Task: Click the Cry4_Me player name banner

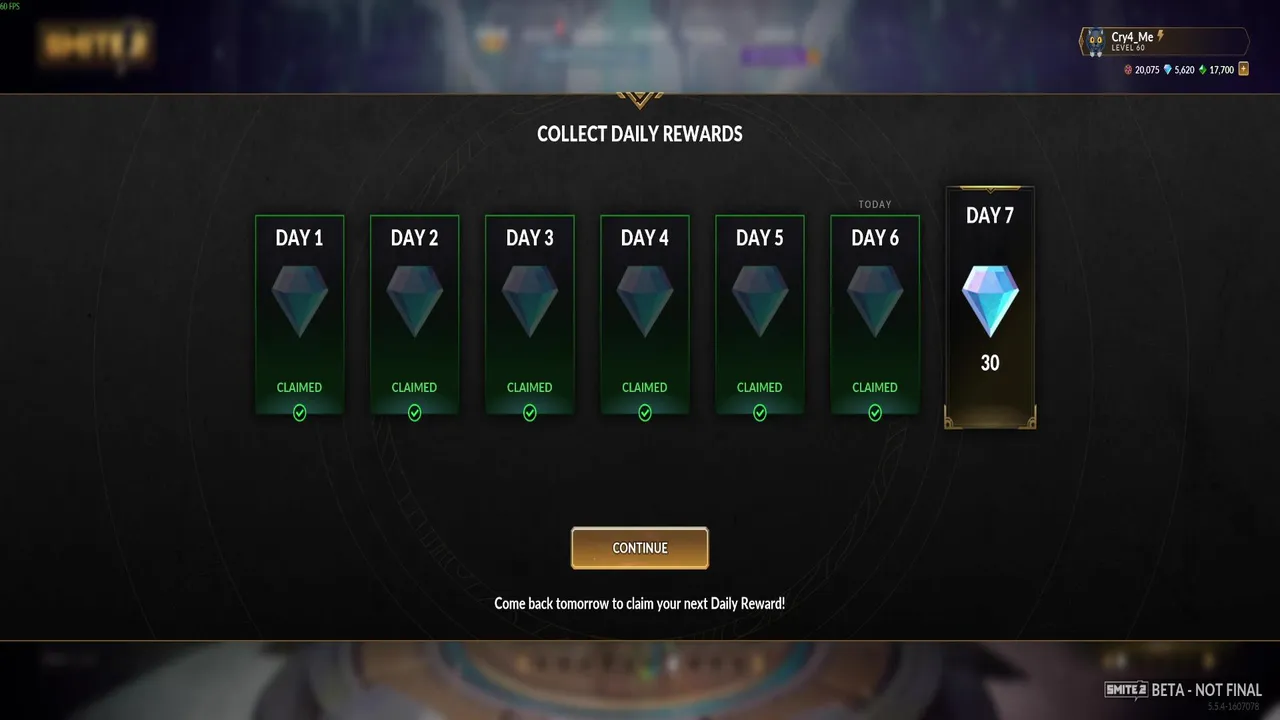Action: (x=1164, y=42)
